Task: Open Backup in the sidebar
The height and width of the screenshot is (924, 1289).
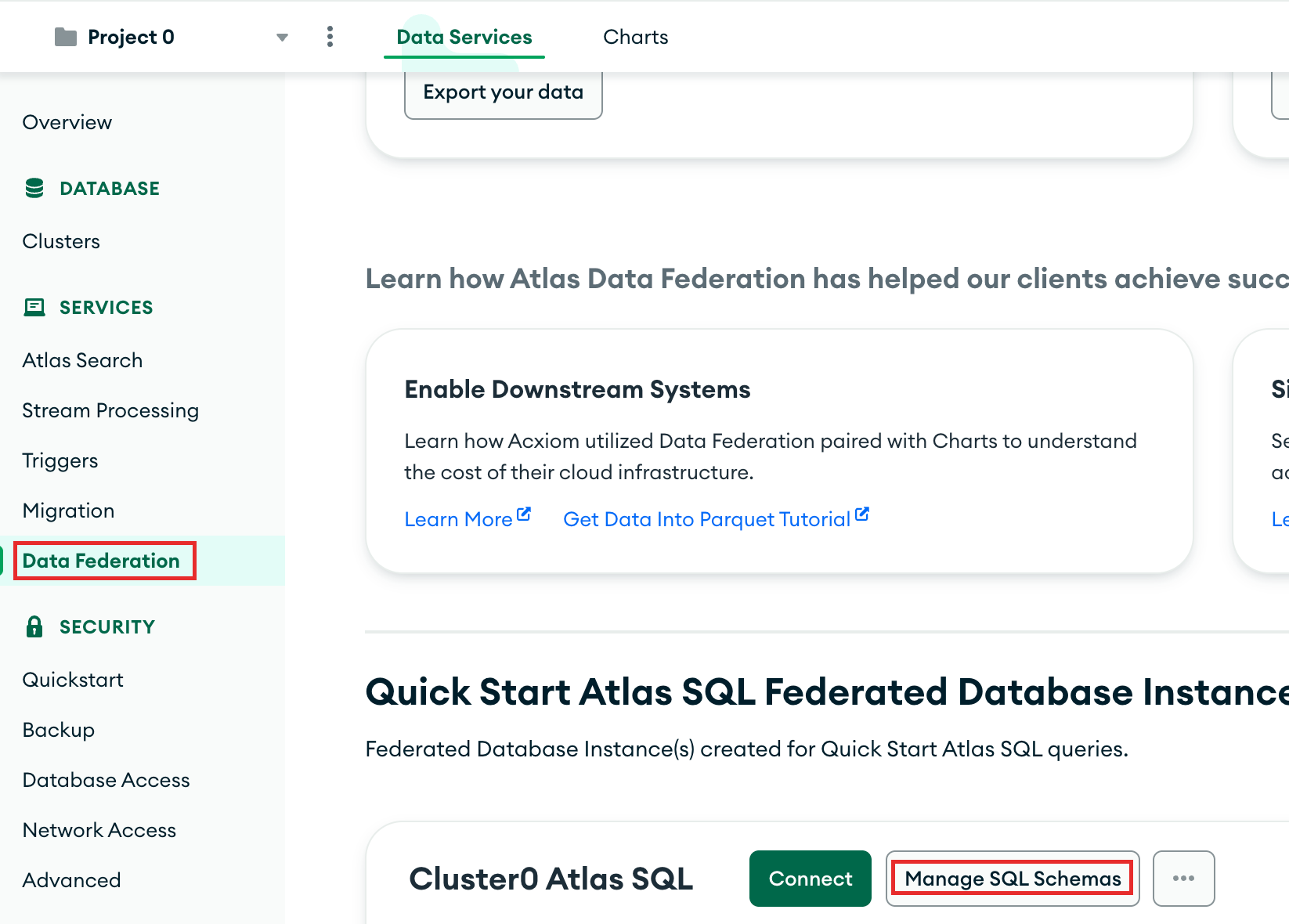Action: tap(58, 730)
